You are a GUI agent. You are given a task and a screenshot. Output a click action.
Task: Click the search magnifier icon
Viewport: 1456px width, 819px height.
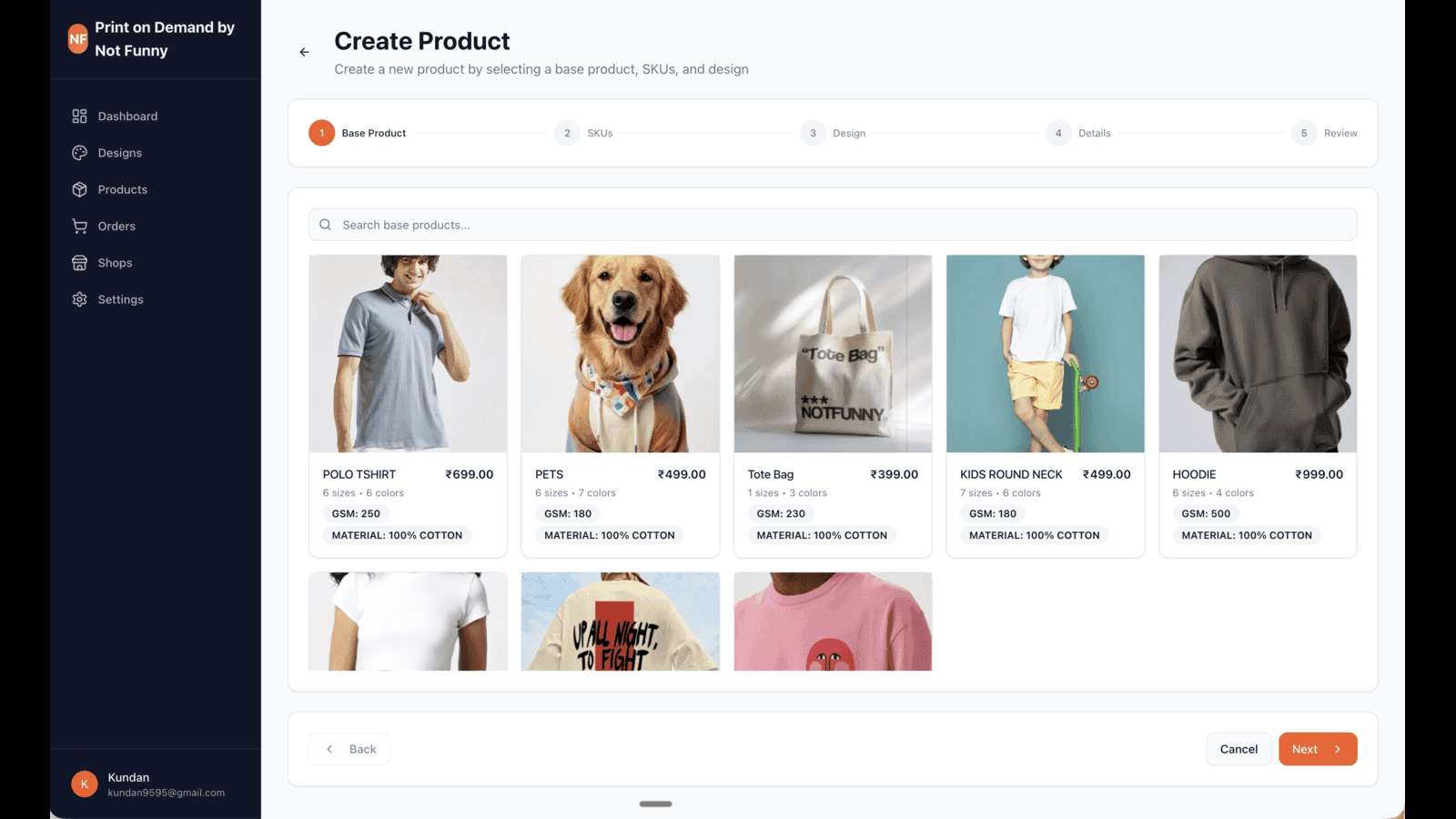325,225
